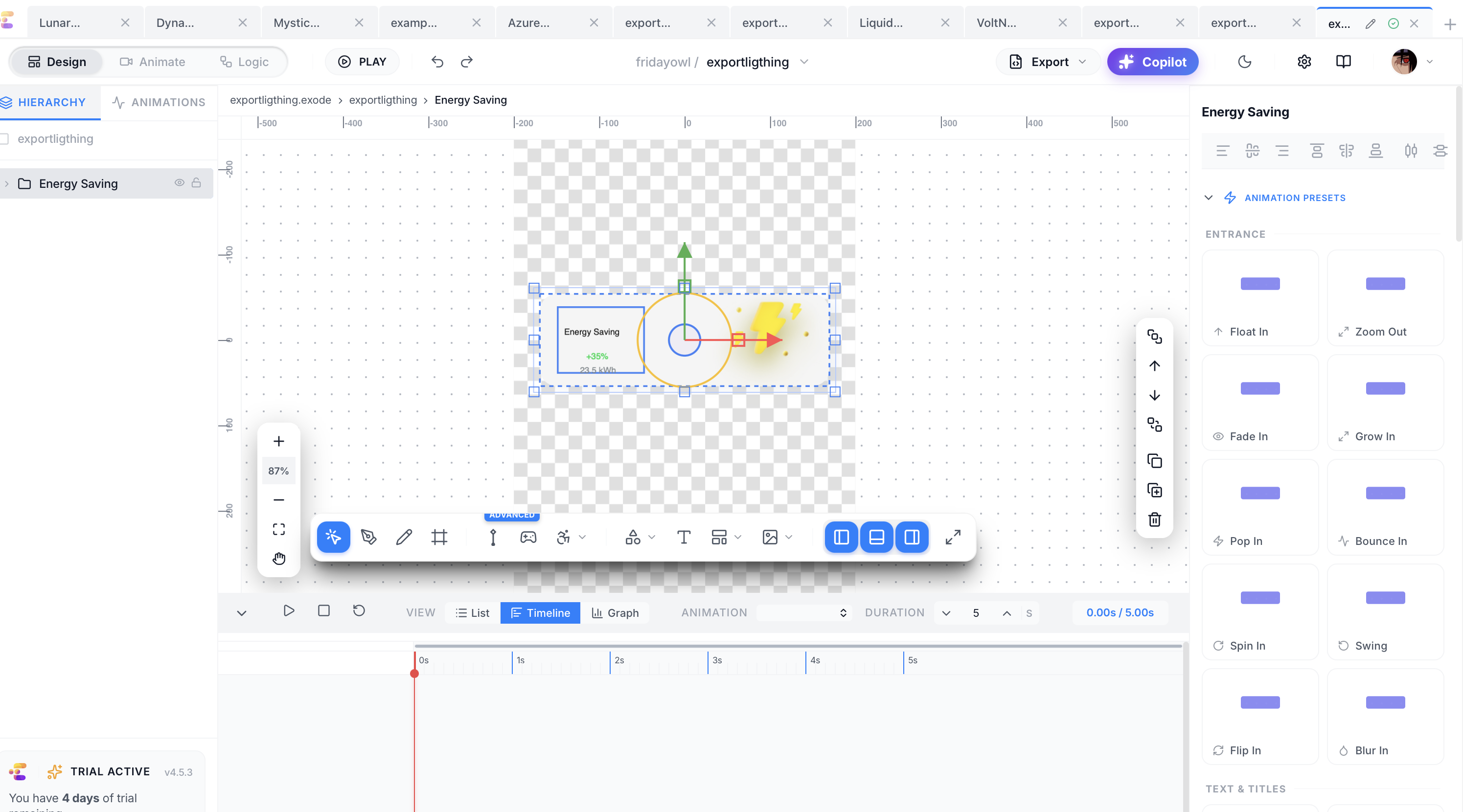Click the 87% zoom level indicator
The height and width of the screenshot is (812, 1463).
point(278,470)
